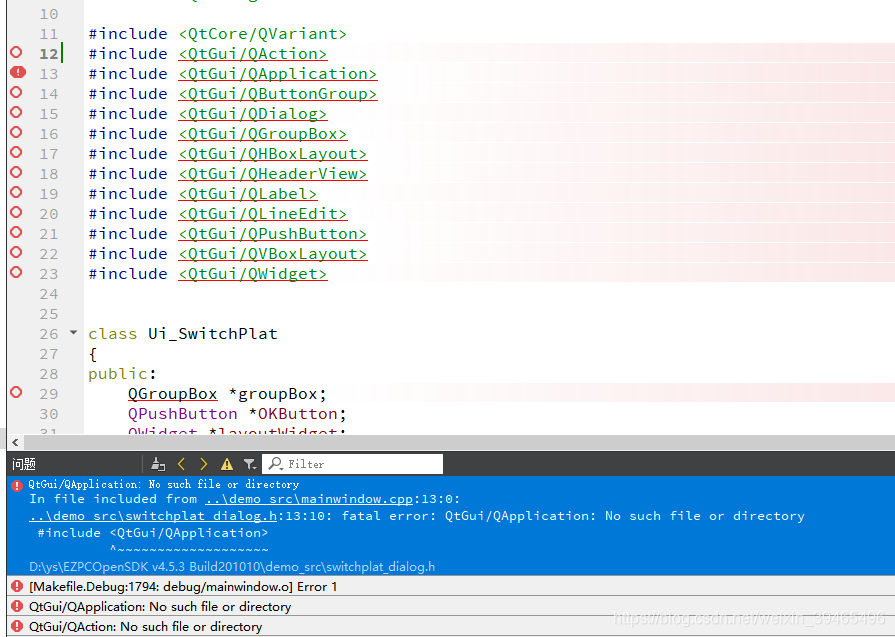Click error icon of Makefile.Debug issue

click(17, 586)
